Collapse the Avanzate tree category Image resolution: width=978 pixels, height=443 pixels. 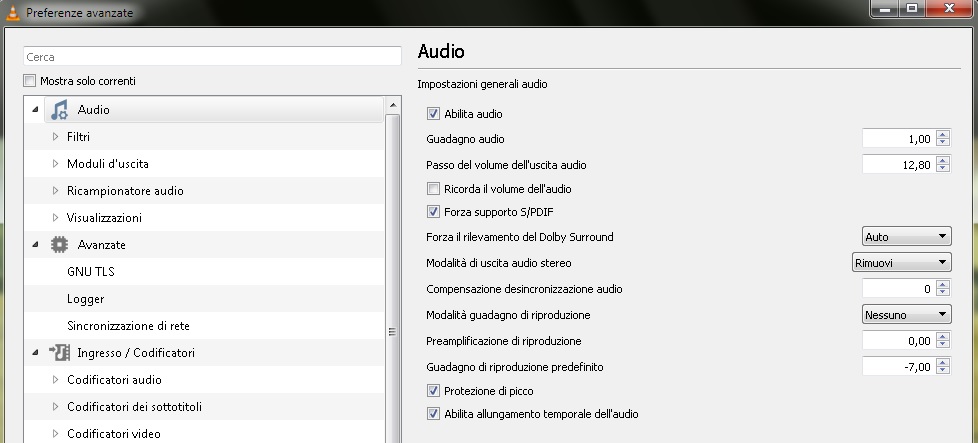(35, 245)
